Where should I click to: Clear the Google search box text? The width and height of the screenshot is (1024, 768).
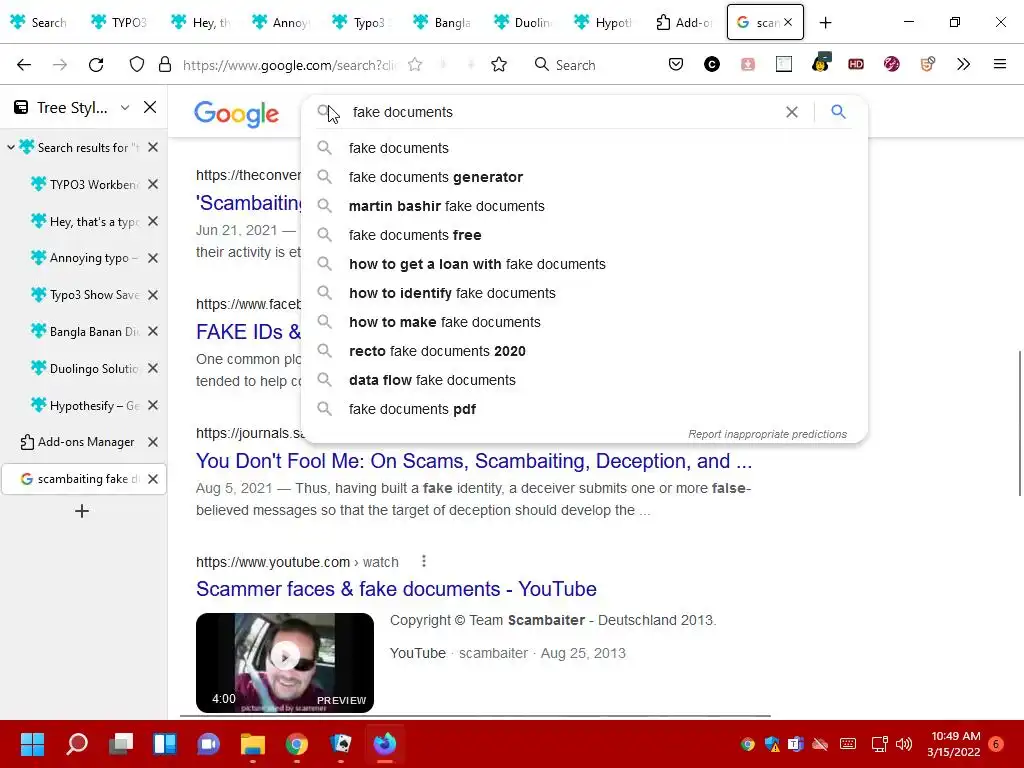(792, 112)
